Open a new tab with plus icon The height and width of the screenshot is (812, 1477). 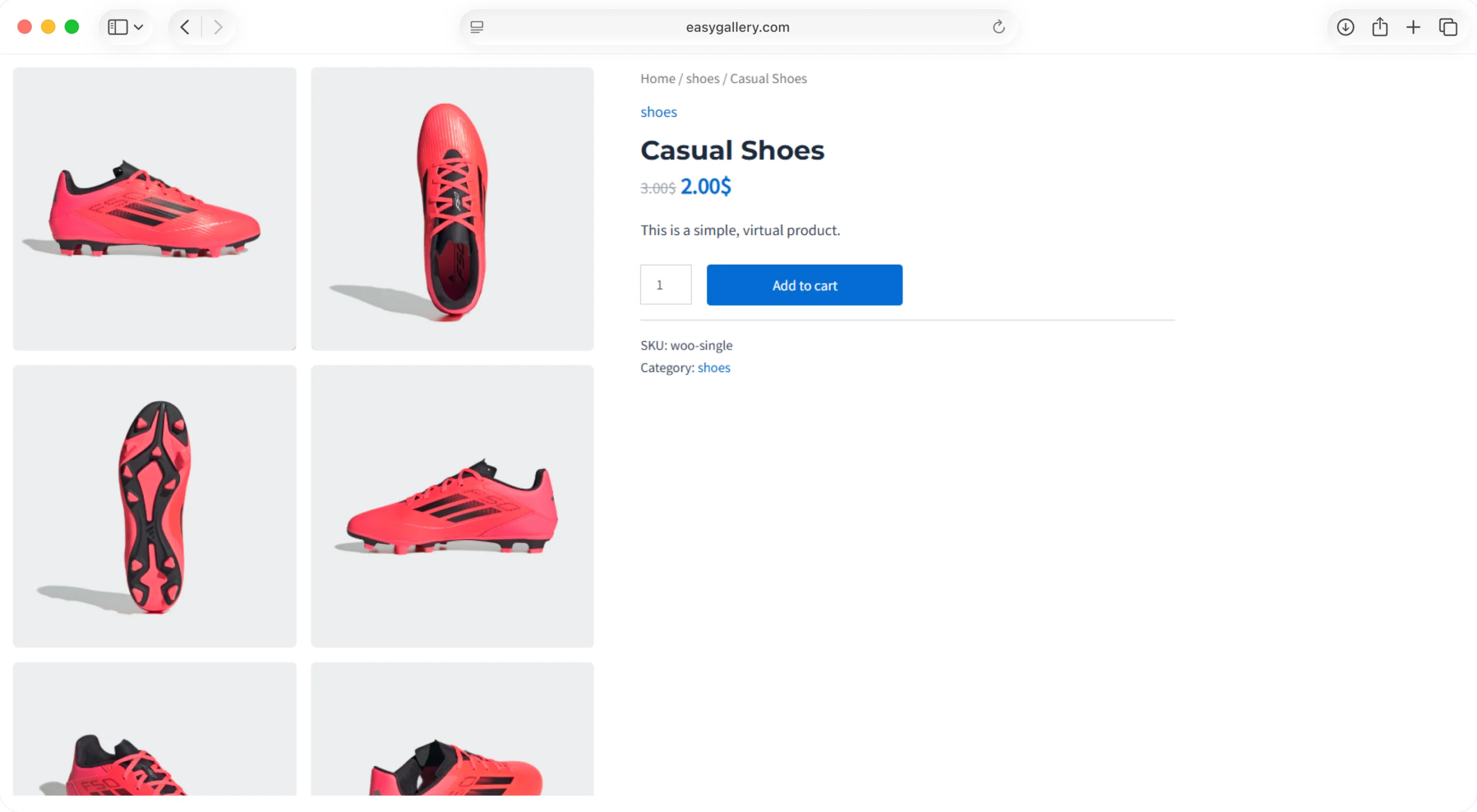tap(1414, 27)
